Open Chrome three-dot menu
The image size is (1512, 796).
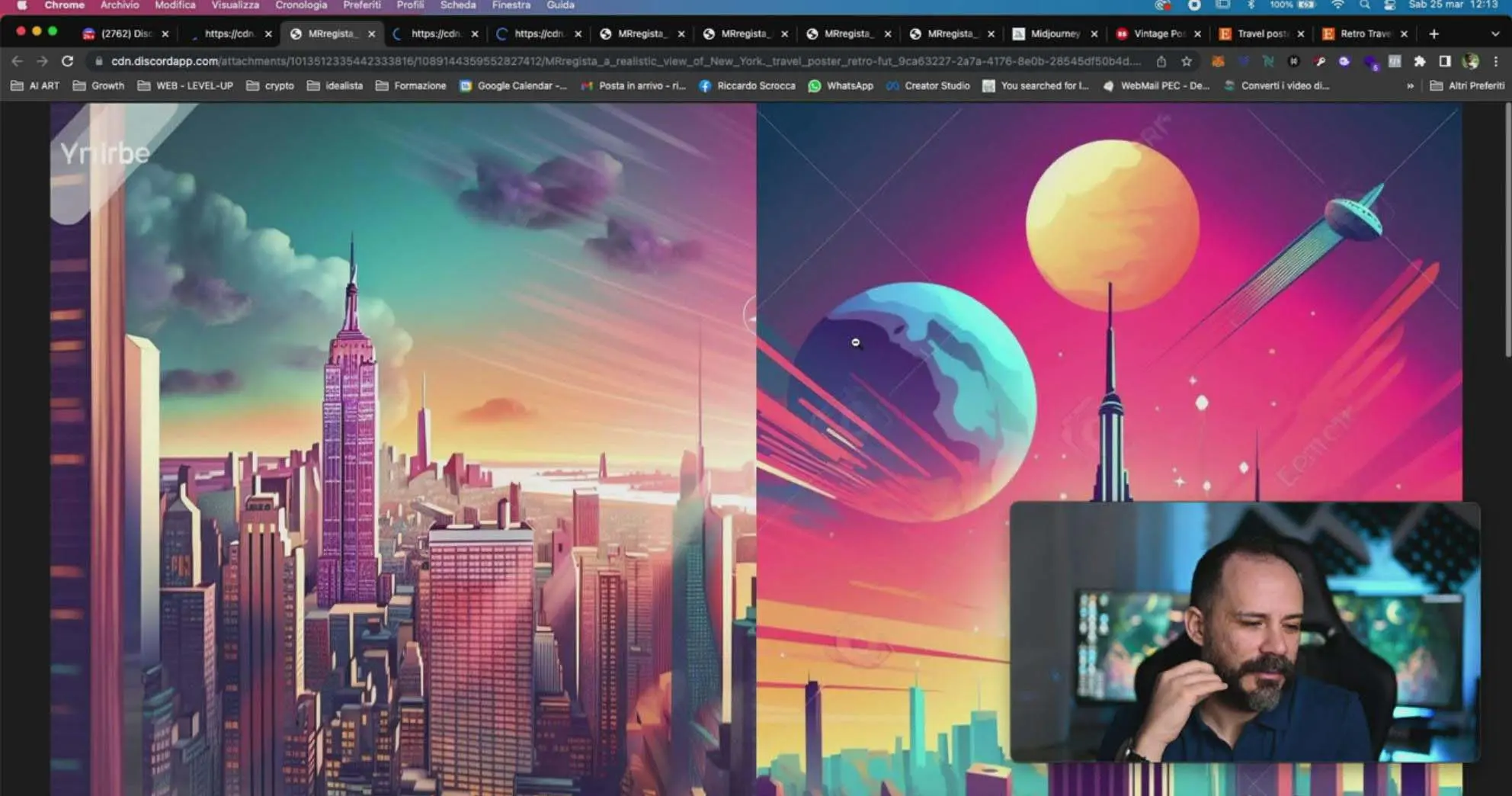click(1495, 61)
